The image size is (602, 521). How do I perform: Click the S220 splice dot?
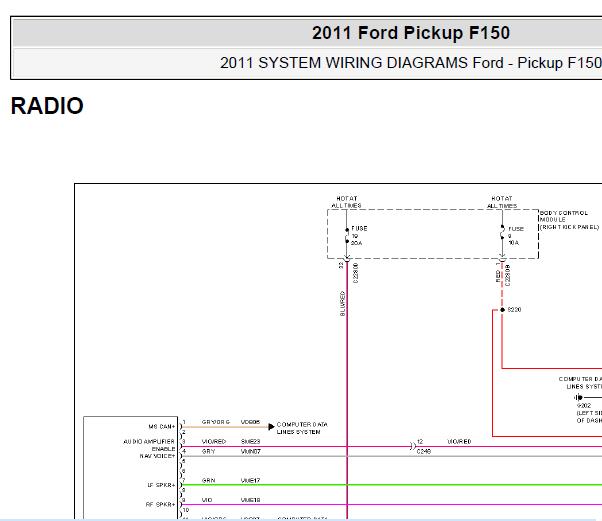tap(502, 309)
